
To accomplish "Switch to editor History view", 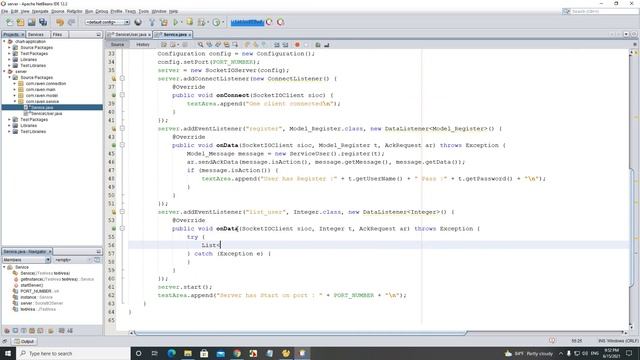I will (x=142, y=44).
